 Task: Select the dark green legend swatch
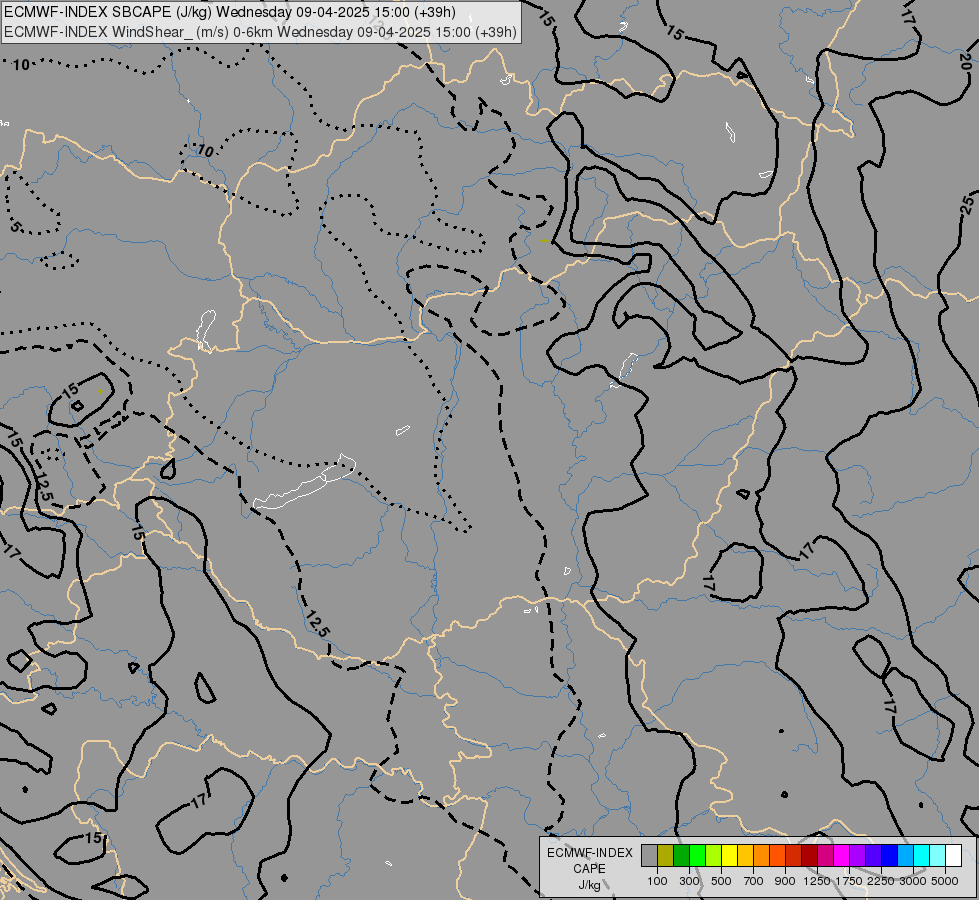click(x=681, y=855)
